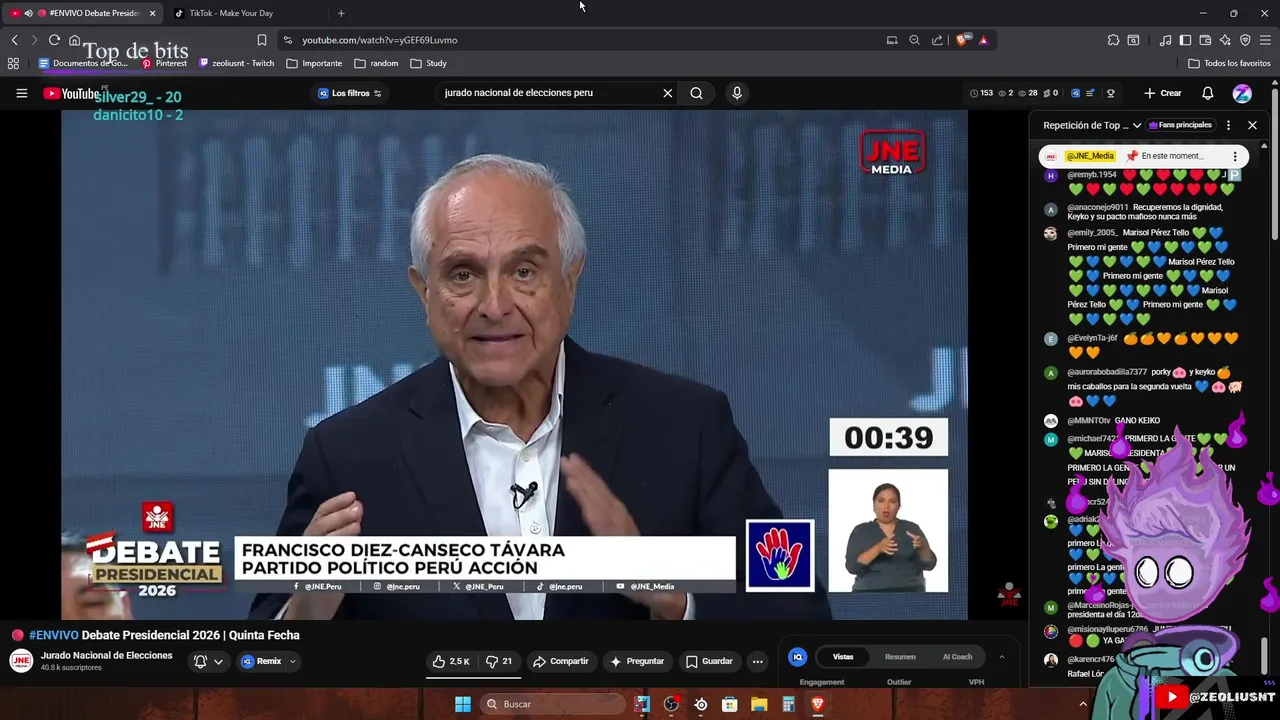Open subscription notification bell dropdown
Viewport: 1280px width, 720px height.
(x=208, y=661)
